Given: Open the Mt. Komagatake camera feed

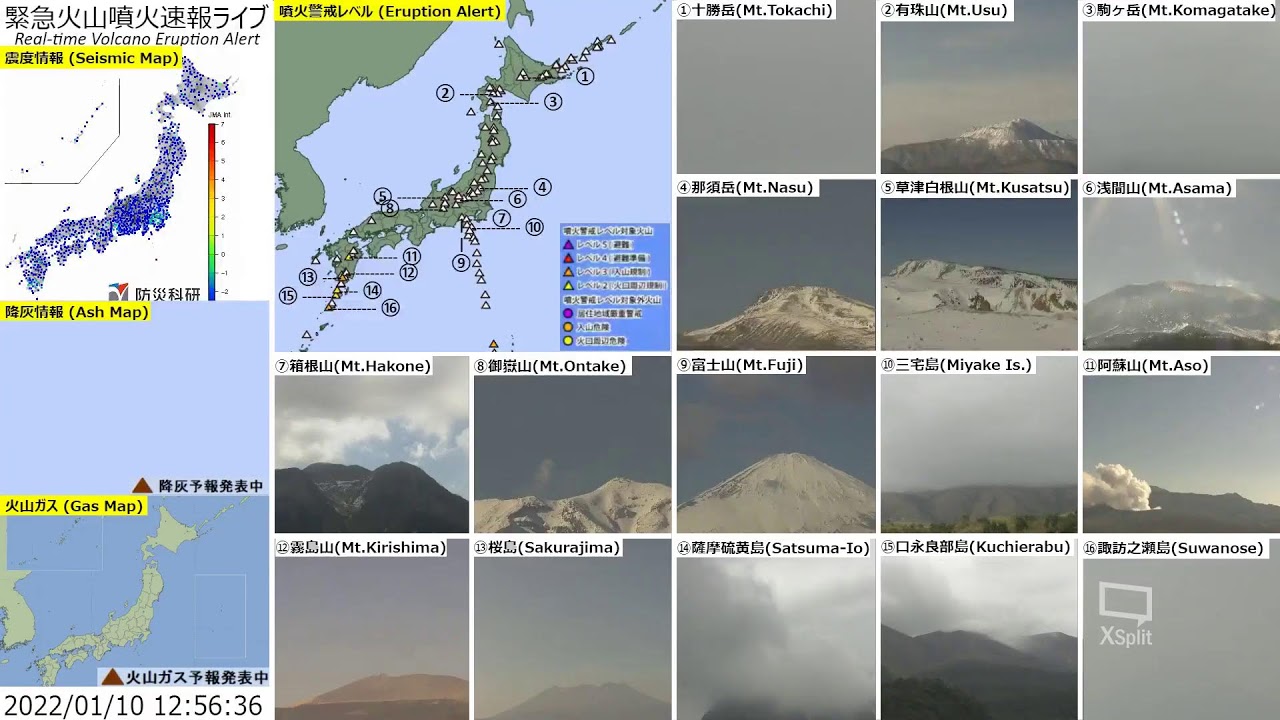Looking at the screenshot, I should [x=1181, y=88].
